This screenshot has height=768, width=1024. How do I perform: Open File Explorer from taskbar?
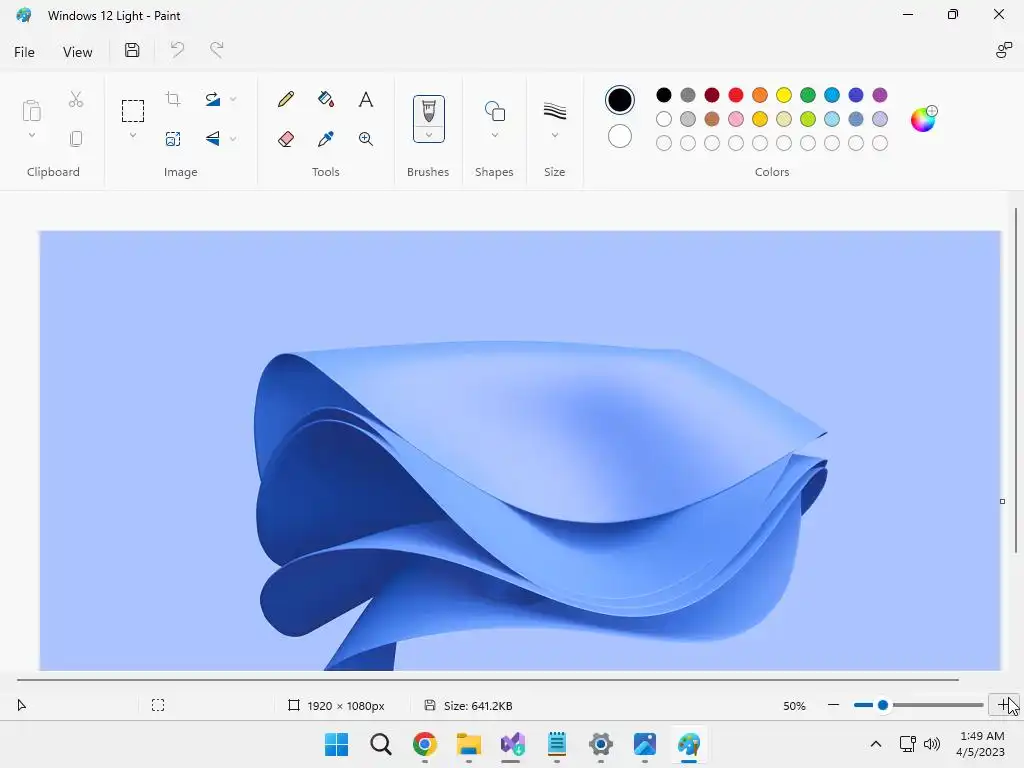(x=469, y=744)
